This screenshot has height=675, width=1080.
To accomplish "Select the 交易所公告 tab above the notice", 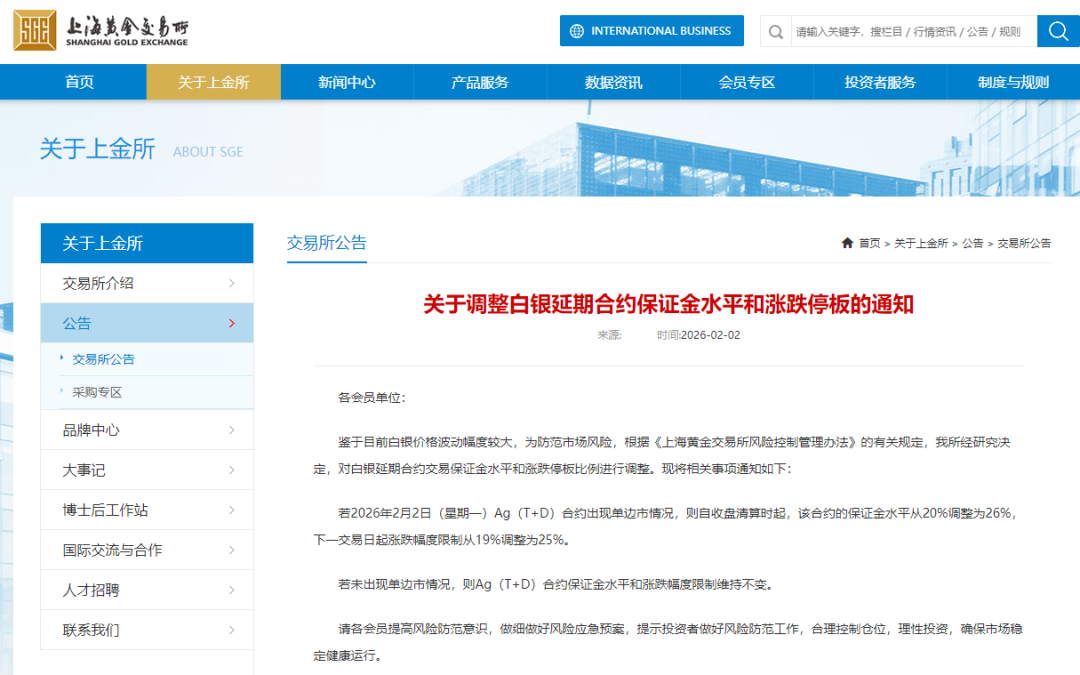I will (326, 242).
